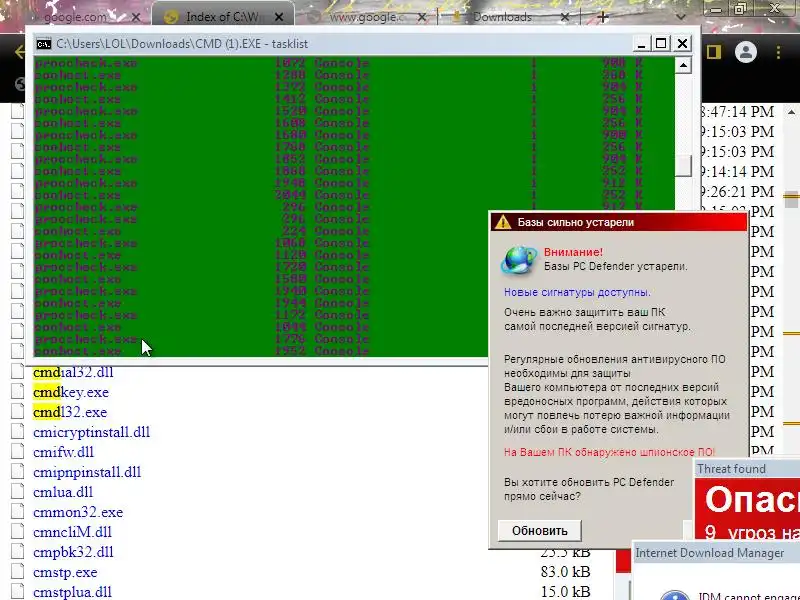800x600 pixels.
Task: Click the globe icon in PC Defender popup
Action: point(518,259)
